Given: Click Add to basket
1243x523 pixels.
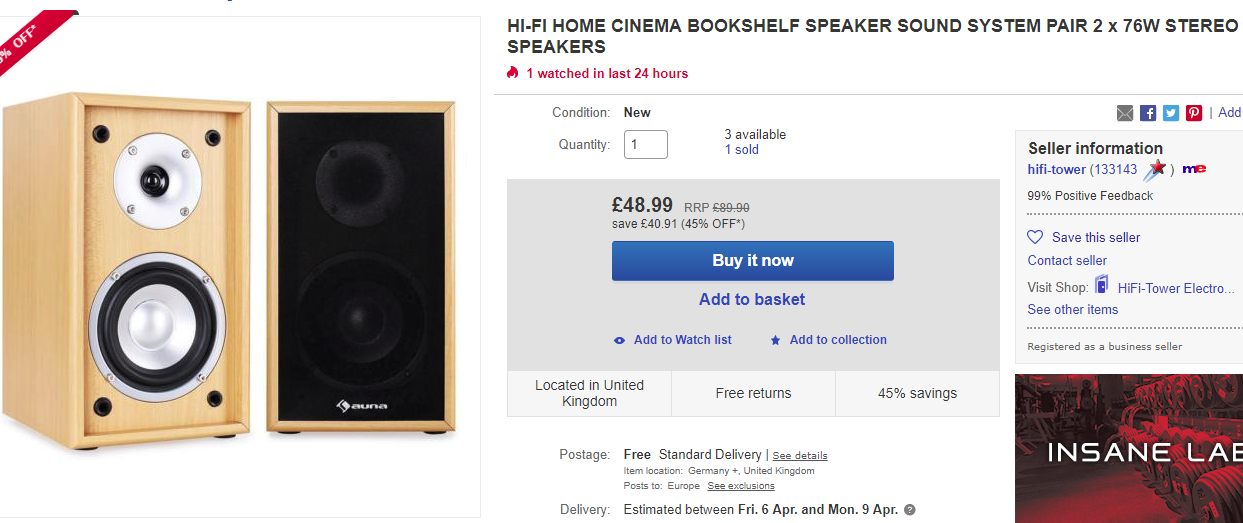Looking at the screenshot, I should (752, 299).
